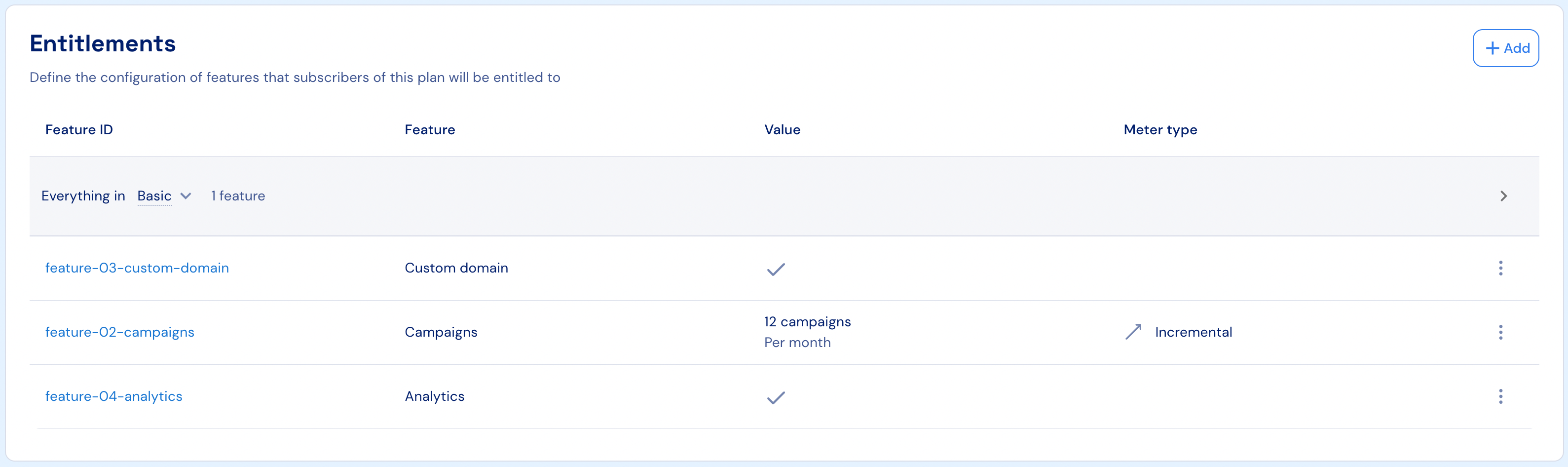Click the Custom domain checkmark icon
The width and height of the screenshot is (1568, 467).
click(x=776, y=269)
